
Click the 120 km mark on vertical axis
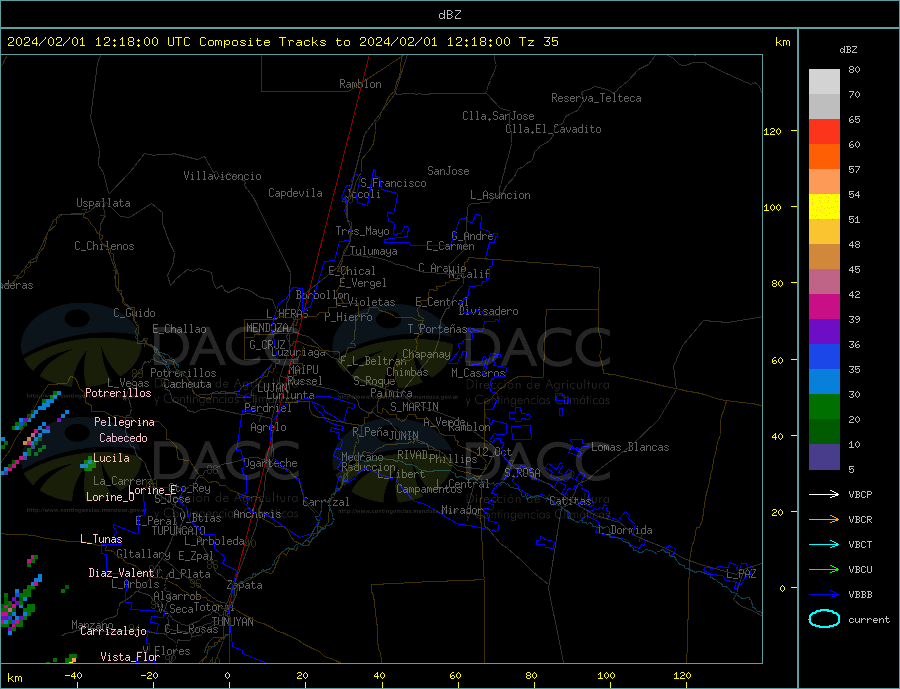[773, 131]
